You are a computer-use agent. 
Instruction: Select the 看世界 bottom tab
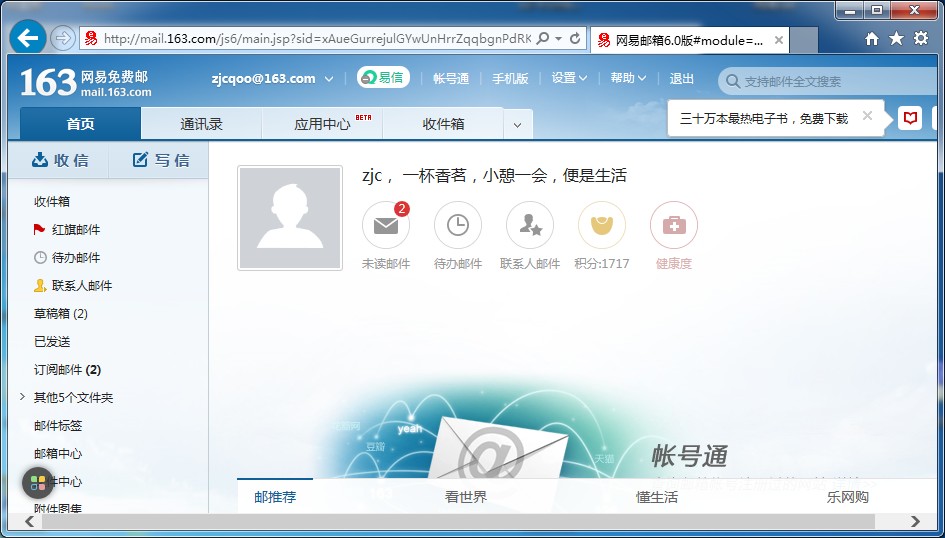(466, 497)
